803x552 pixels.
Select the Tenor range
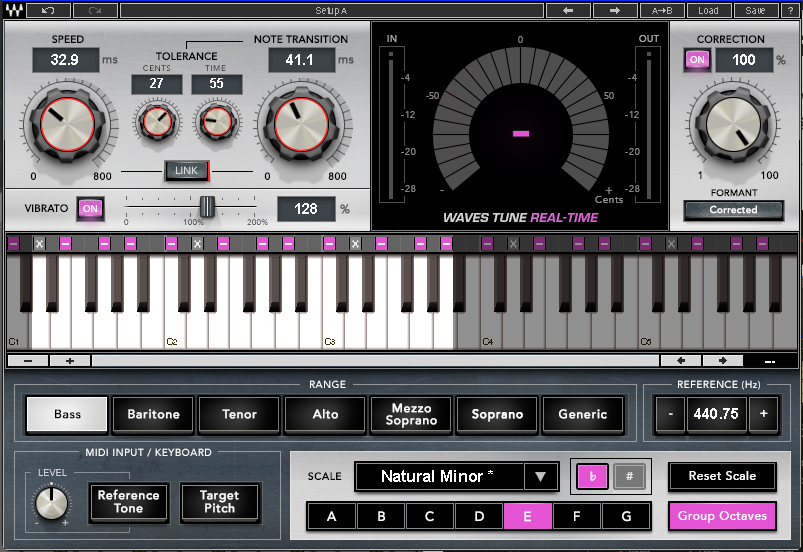(x=240, y=414)
